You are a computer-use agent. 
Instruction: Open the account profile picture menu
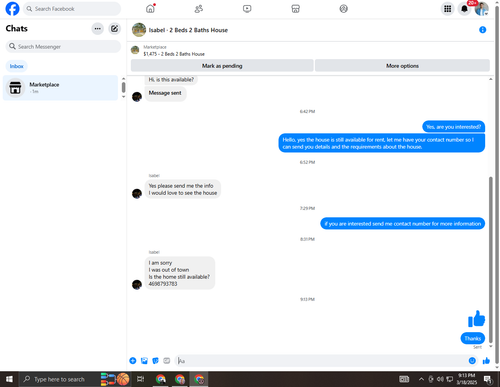point(481,9)
